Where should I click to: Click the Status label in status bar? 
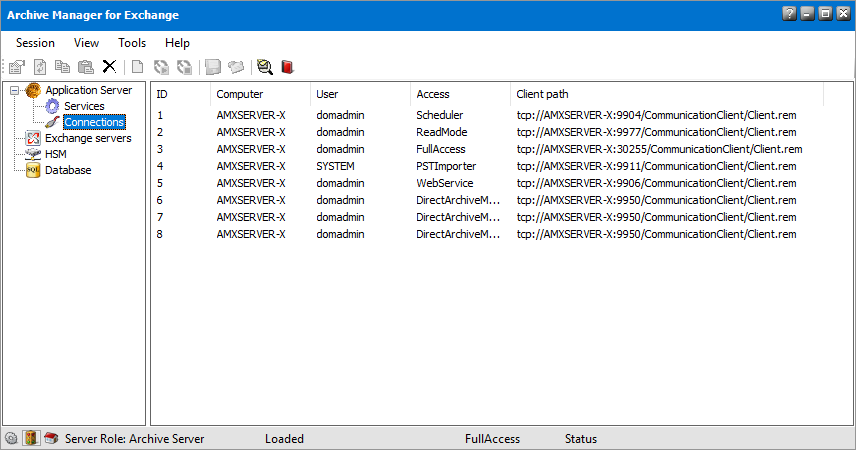[581, 439]
